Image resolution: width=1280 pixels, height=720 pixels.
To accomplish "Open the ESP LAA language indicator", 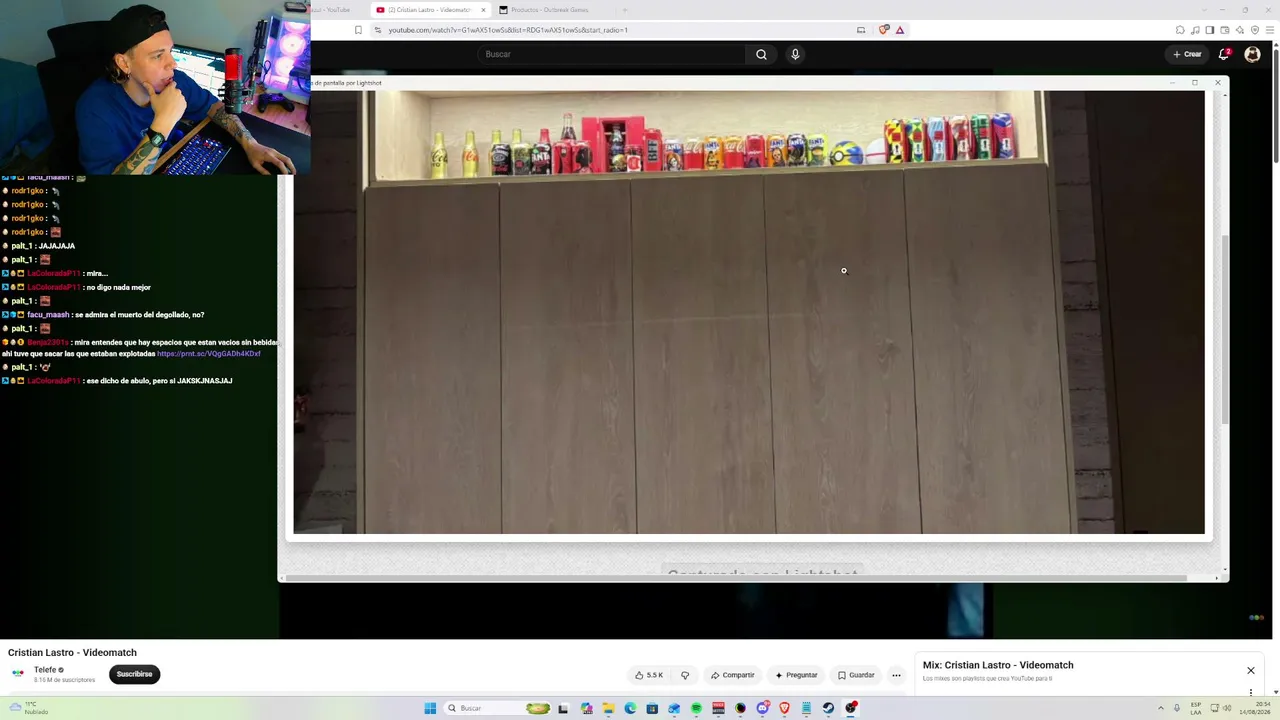I will pyautogui.click(x=1196, y=708).
